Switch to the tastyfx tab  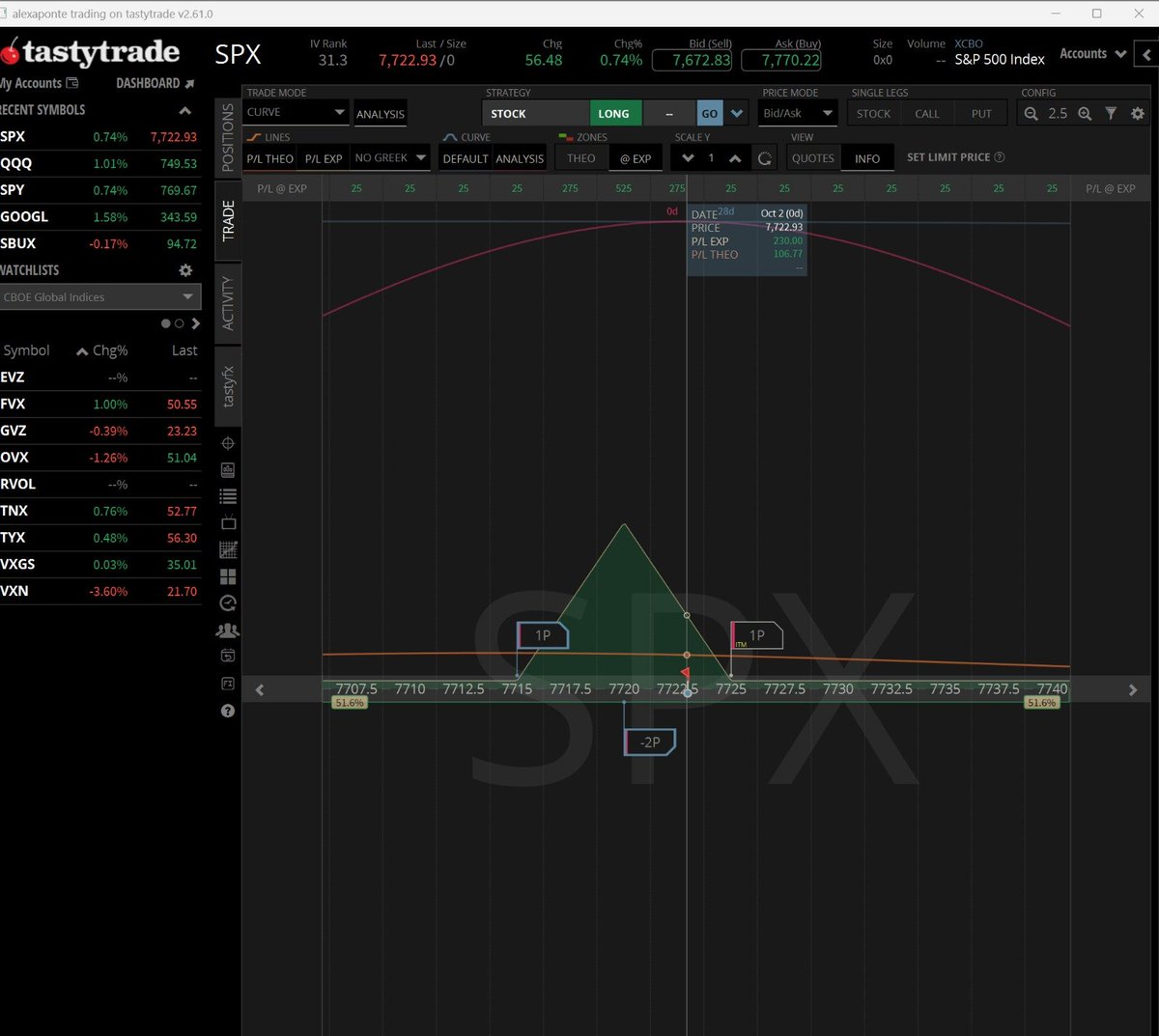coord(228,386)
